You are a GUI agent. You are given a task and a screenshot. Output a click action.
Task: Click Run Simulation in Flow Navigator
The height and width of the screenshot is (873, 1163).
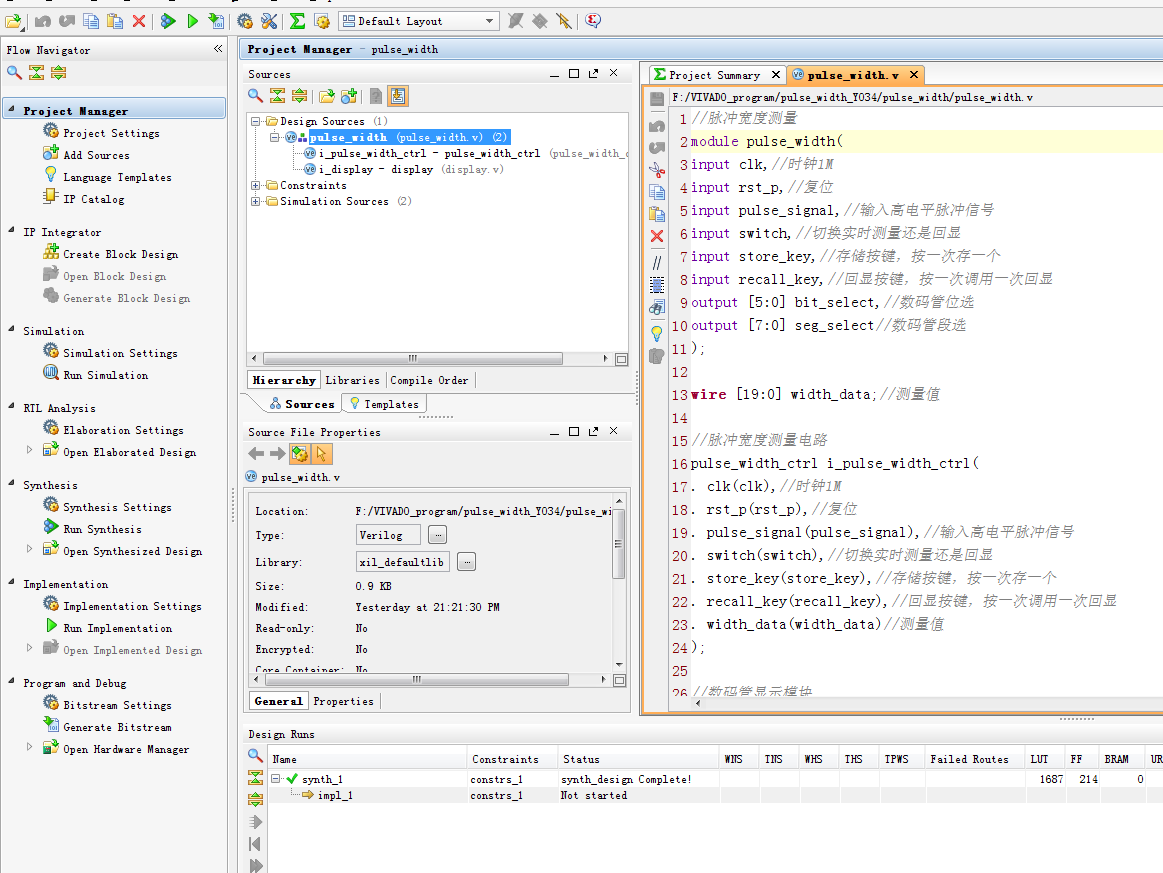tap(105, 375)
